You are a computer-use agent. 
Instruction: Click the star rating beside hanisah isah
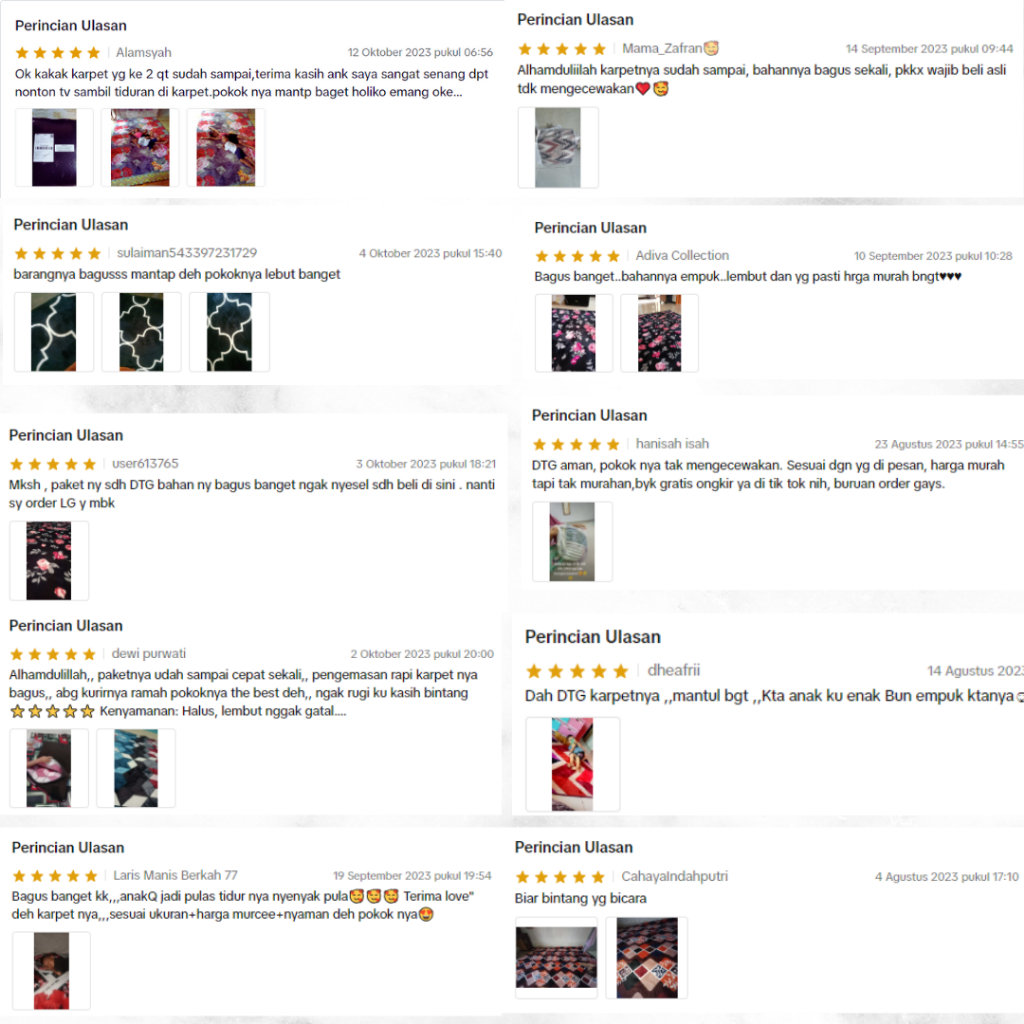pyautogui.click(x=575, y=445)
